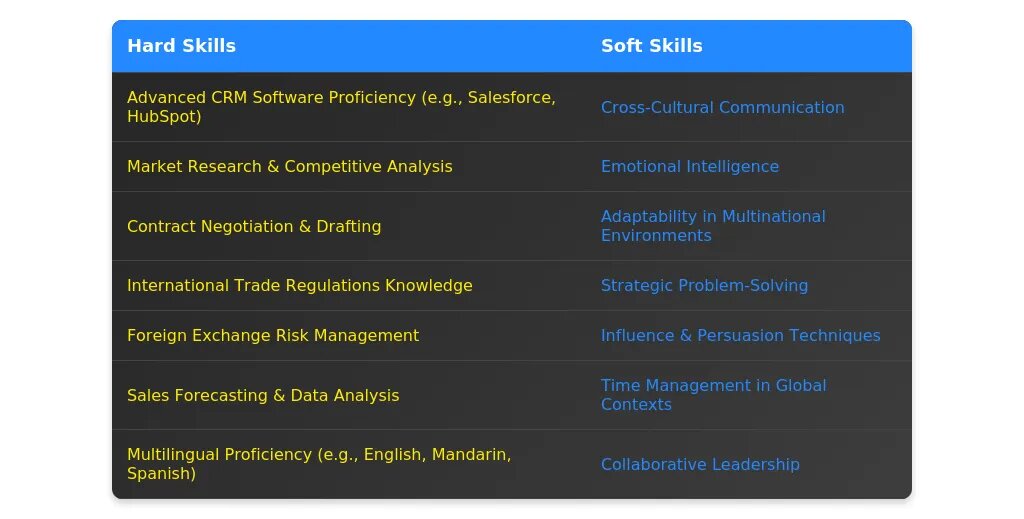Image resolution: width=1024 pixels, height=519 pixels.
Task: Click Cross-Cultural Communication text
Action: coord(722,107)
